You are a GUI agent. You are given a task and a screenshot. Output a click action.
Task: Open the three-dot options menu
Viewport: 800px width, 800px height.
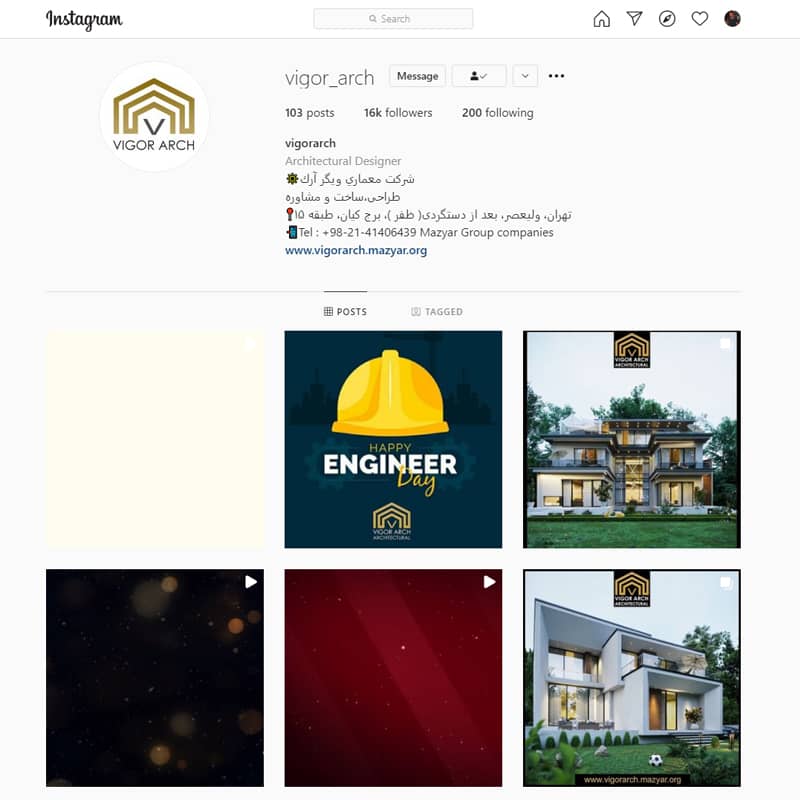click(556, 76)
